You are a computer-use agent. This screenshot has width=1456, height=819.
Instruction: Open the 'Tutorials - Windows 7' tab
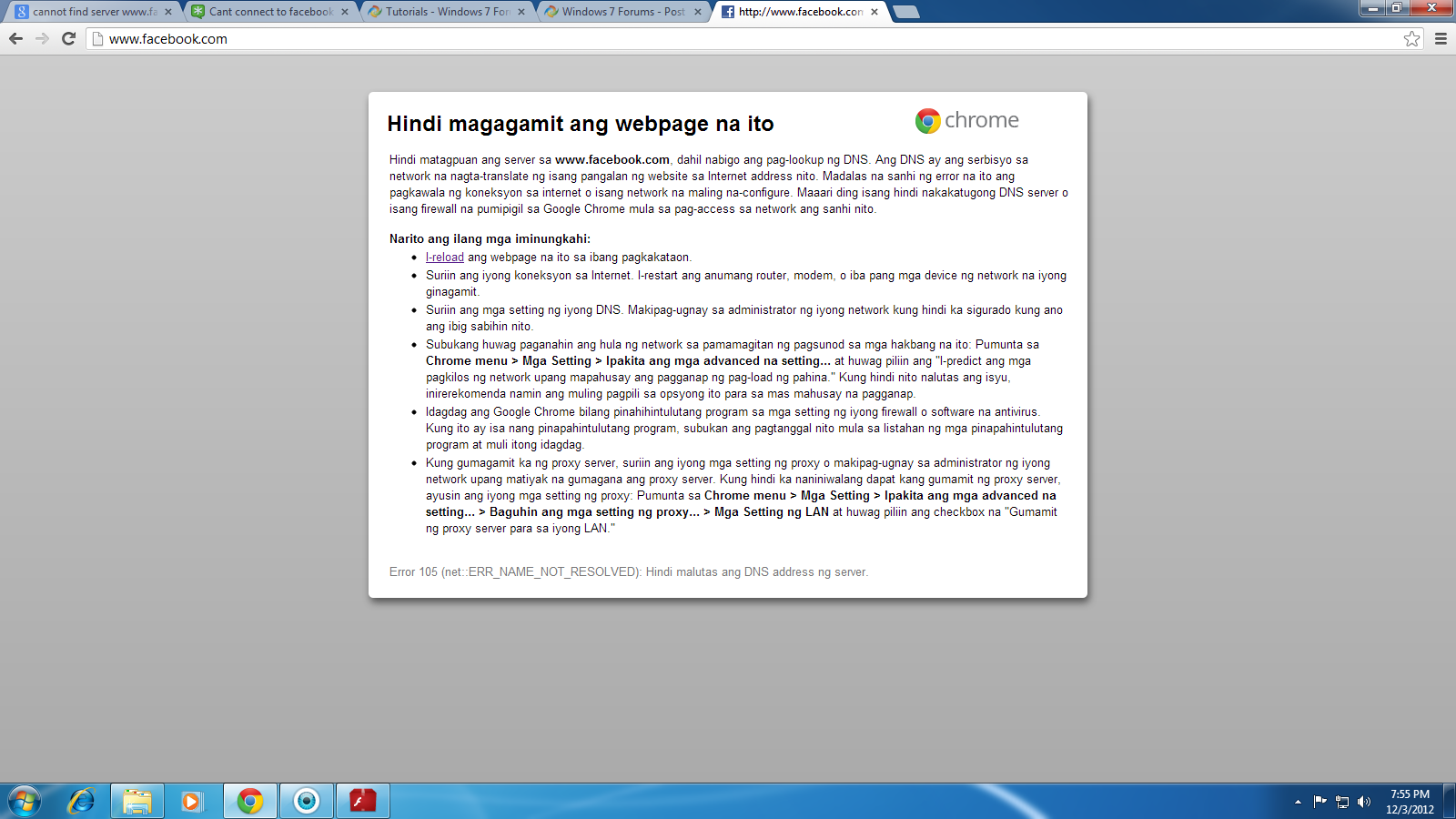[446, 12]
